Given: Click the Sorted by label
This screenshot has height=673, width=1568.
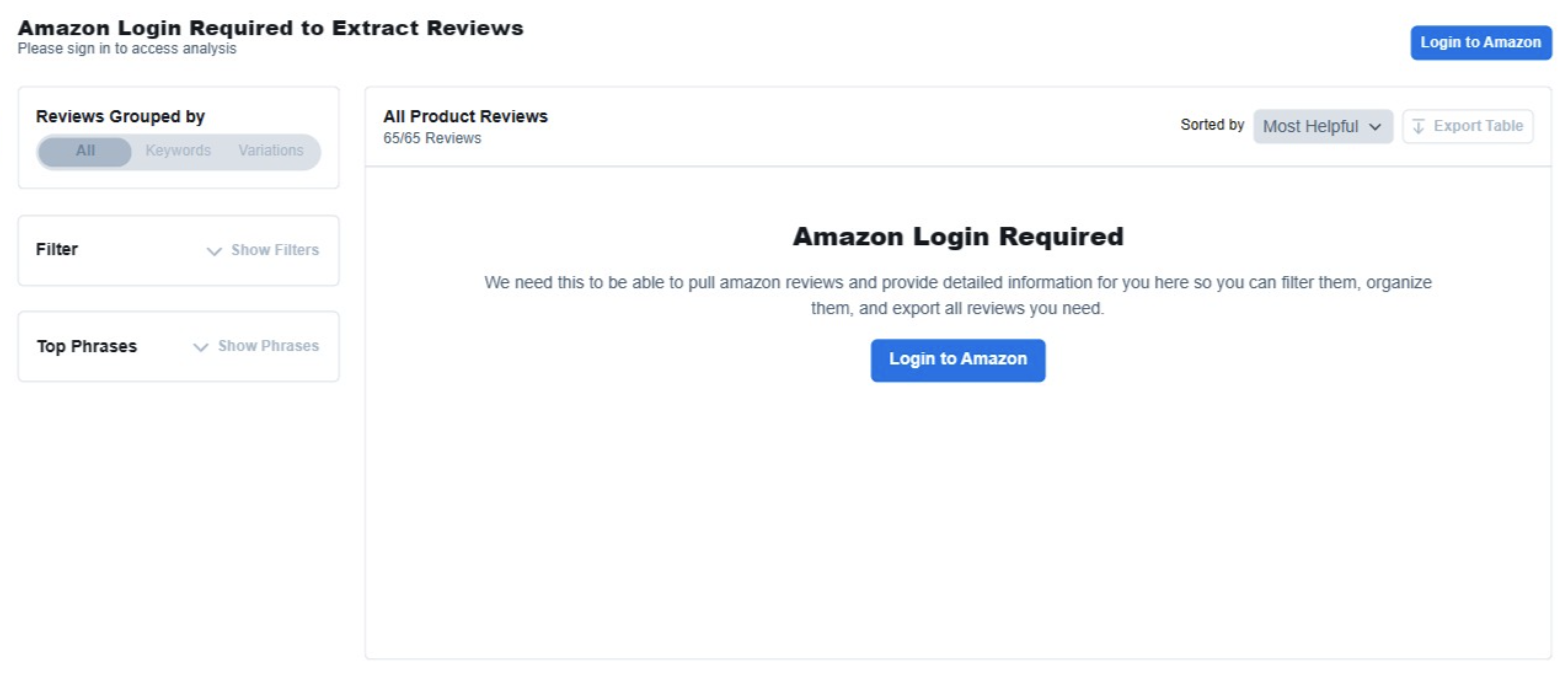Looking at the screenshot, I should coord(1212,125).
